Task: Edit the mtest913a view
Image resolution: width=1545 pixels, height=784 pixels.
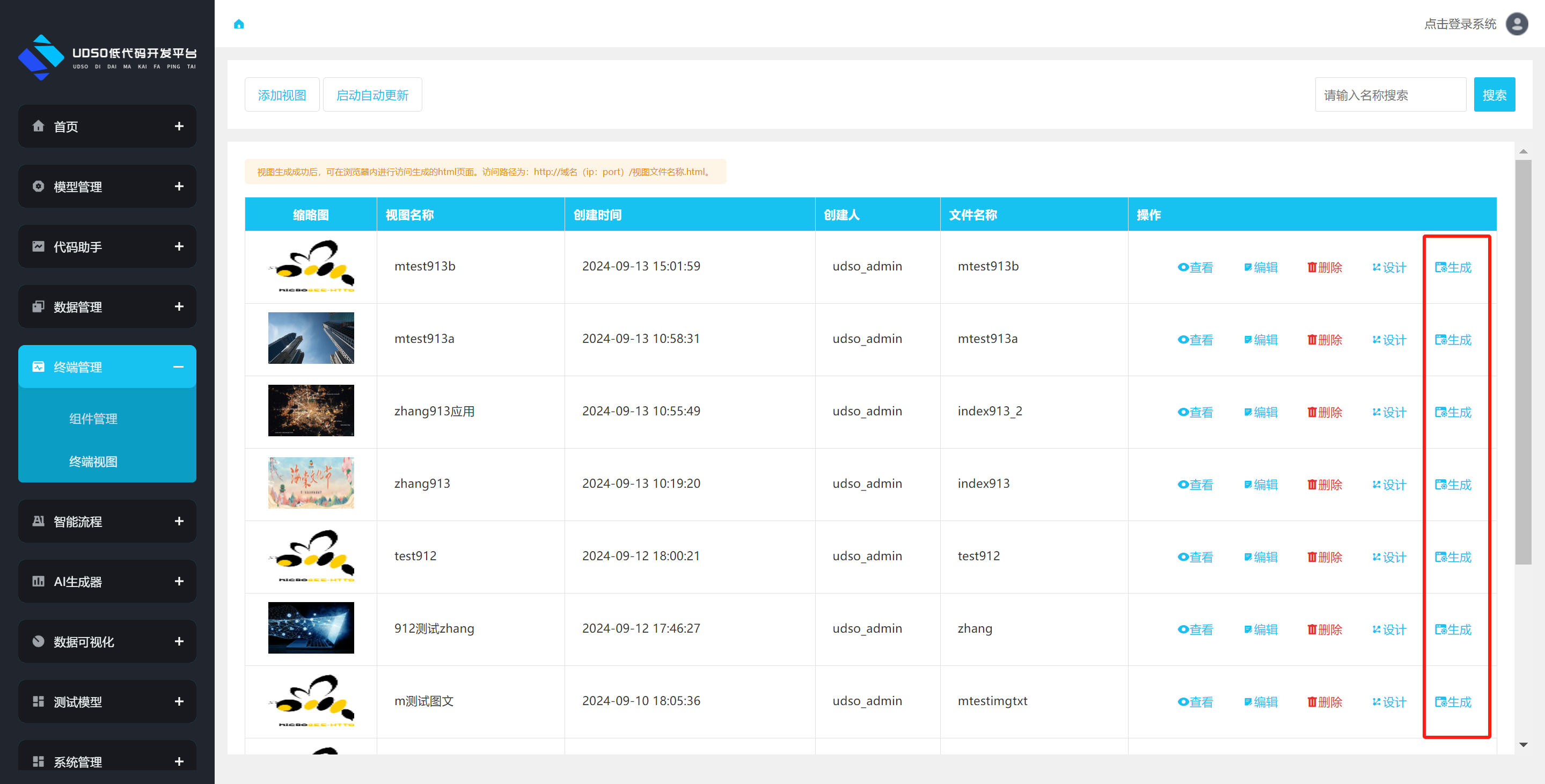Action: (x=1260, y=340)
